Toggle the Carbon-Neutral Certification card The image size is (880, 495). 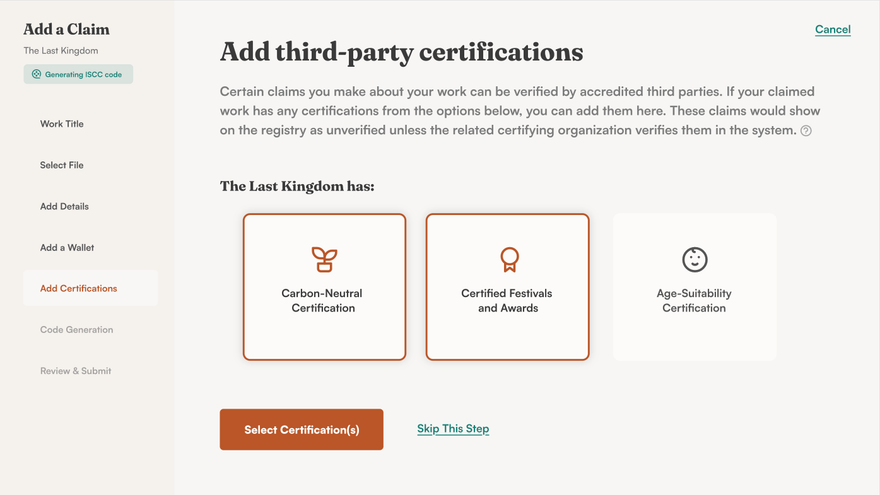[324, 286]
